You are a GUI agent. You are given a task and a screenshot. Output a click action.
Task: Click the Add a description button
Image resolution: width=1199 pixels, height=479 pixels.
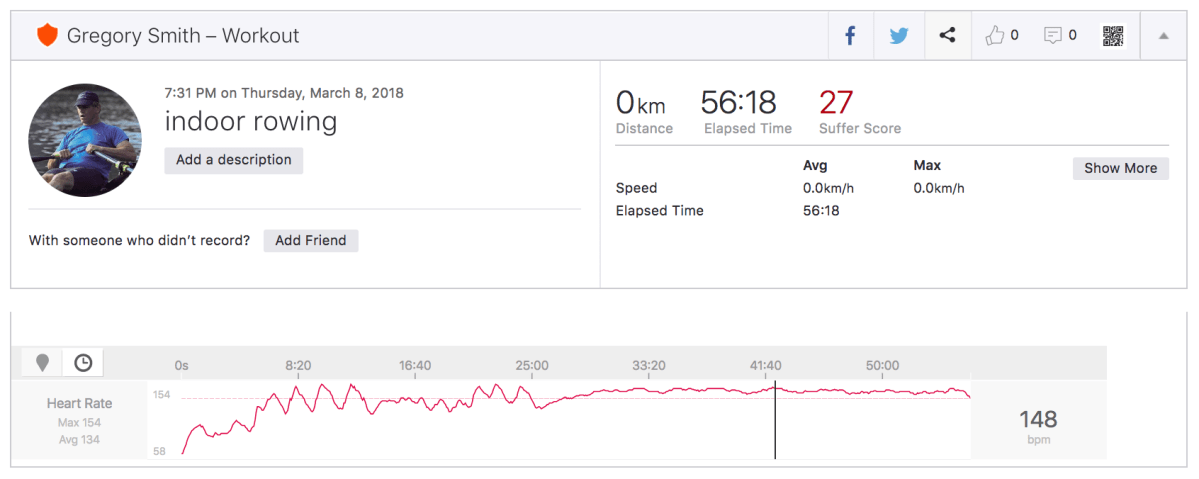point(234,160)
